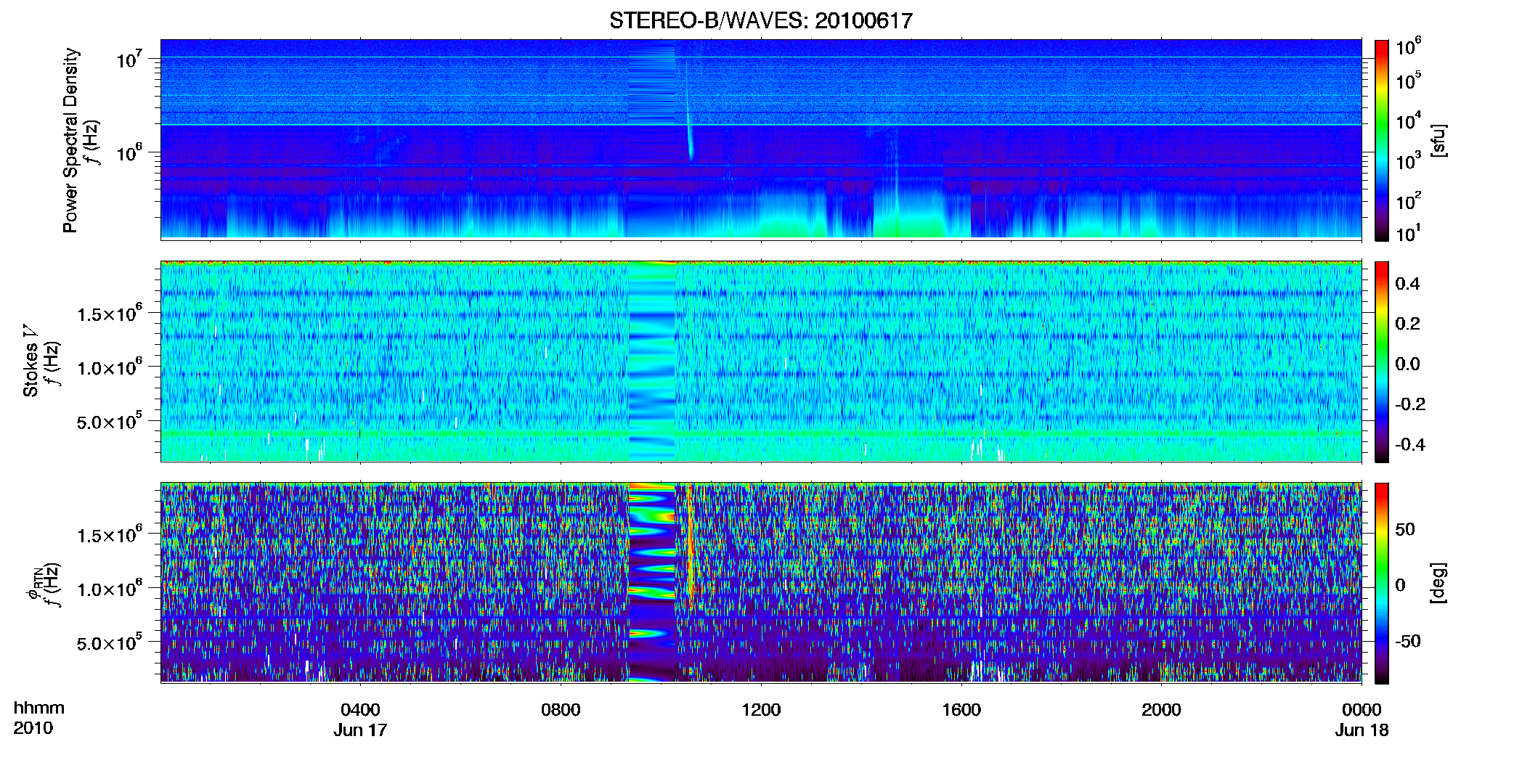Click the Jun 18 date label
This screenshot has height=784, width=1522.
[x=1362, y=730]
